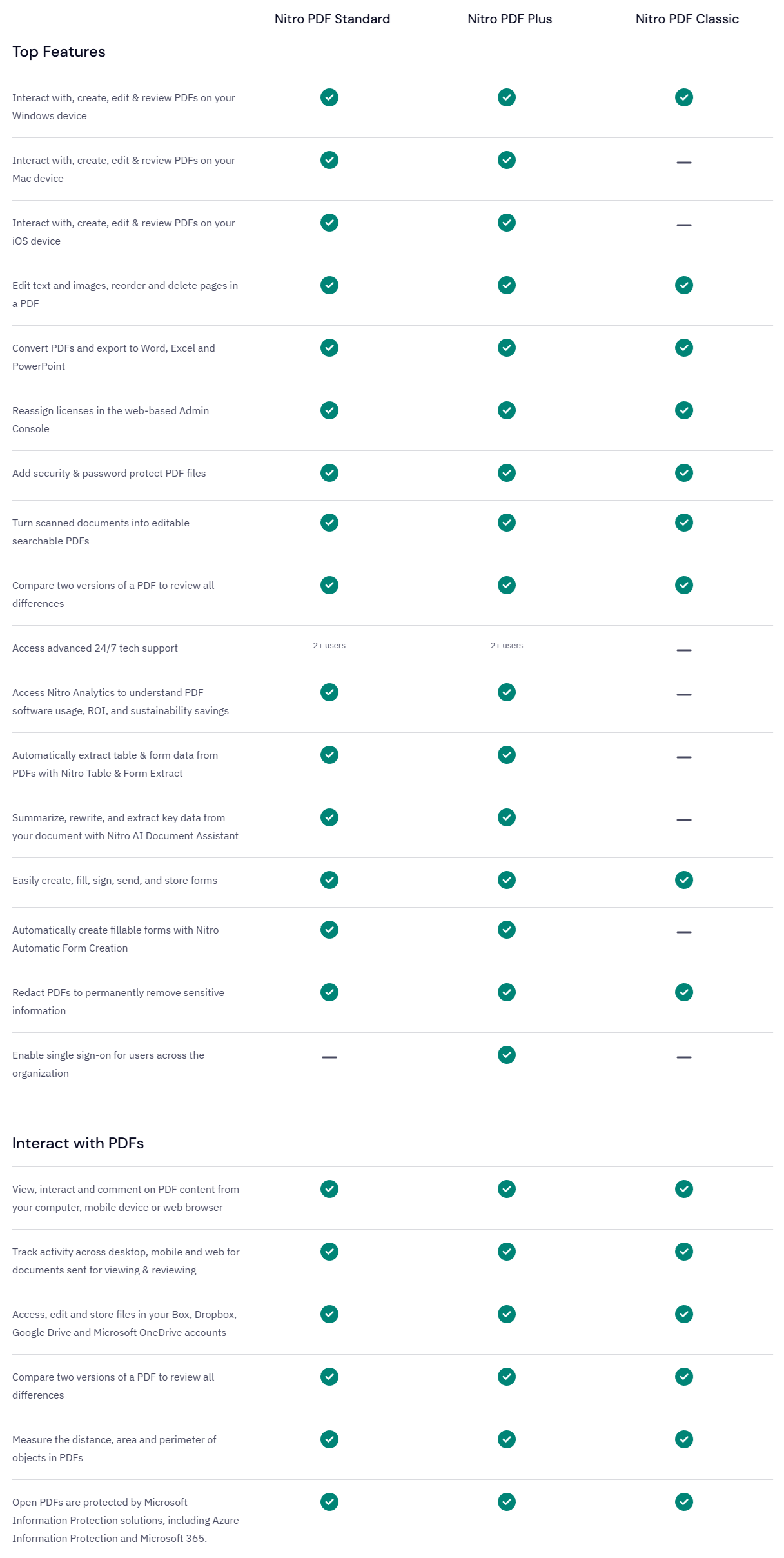Screen dimensions: 784x1558
Task: Click Classic dash for iOS device row
Action: (684, 225)
